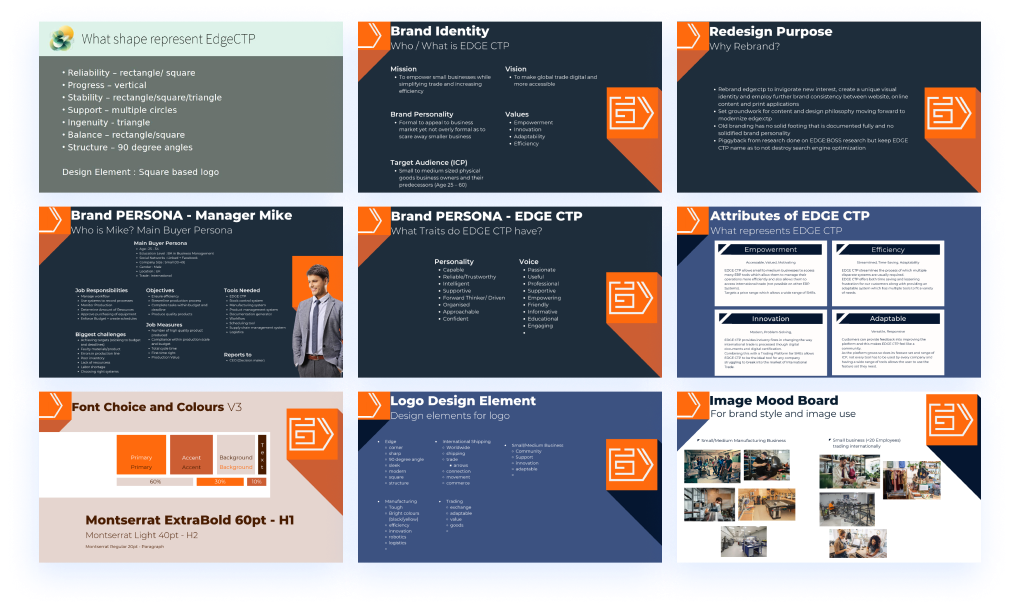Click the 'Attributes of EDGE CTP' heading
Screen dimensions: 1012x610
[790, 216]
